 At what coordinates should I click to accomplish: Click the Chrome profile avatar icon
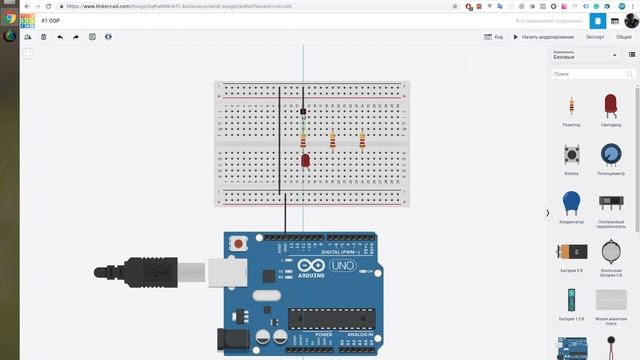pos(622,6)
